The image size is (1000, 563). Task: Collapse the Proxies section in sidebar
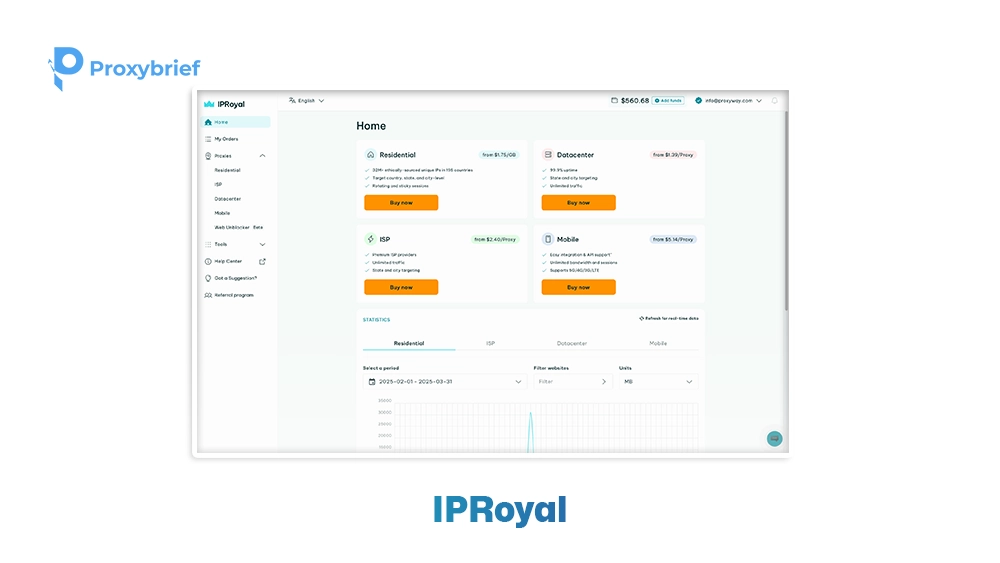click(262, 156)
